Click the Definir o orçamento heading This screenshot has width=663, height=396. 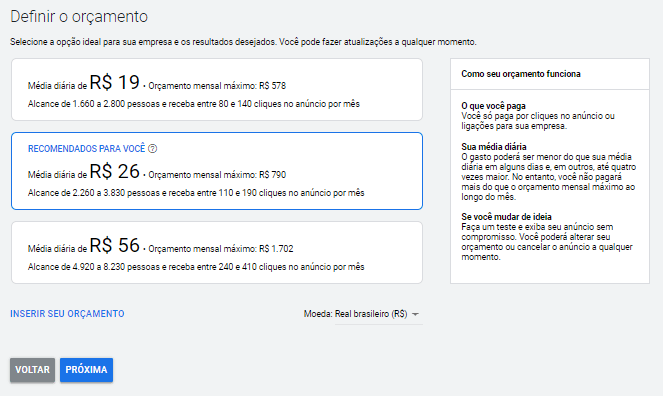tap(79, 16)
